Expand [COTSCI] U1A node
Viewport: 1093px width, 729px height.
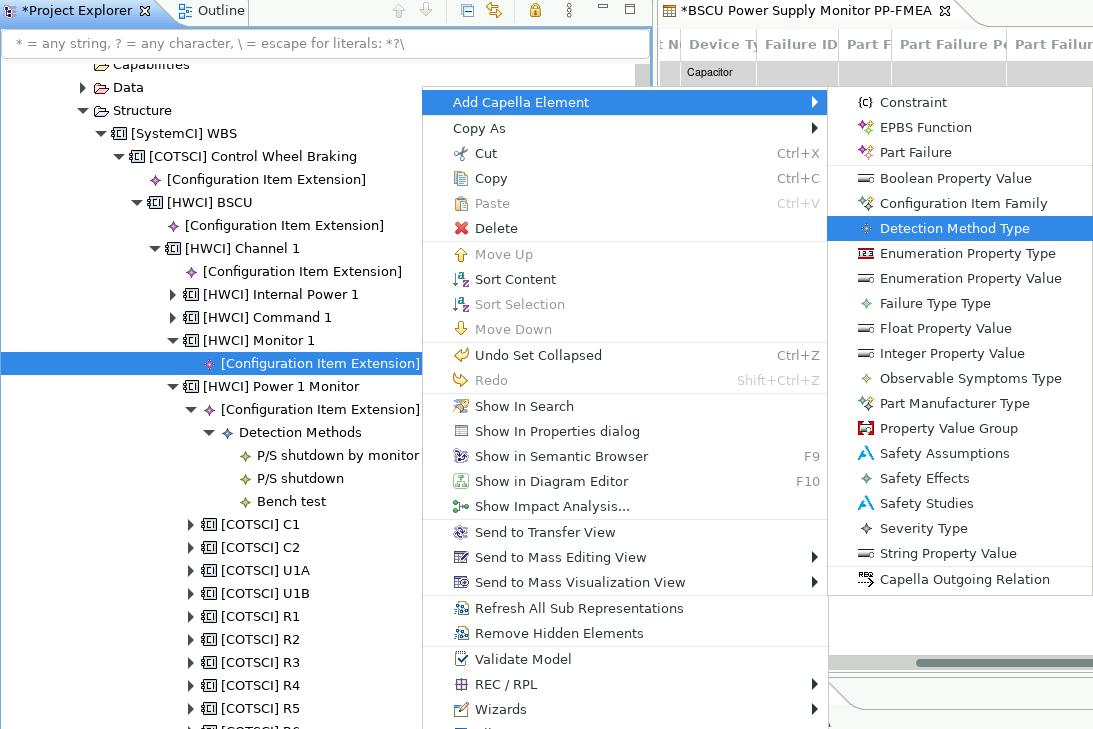click(191, 571)
